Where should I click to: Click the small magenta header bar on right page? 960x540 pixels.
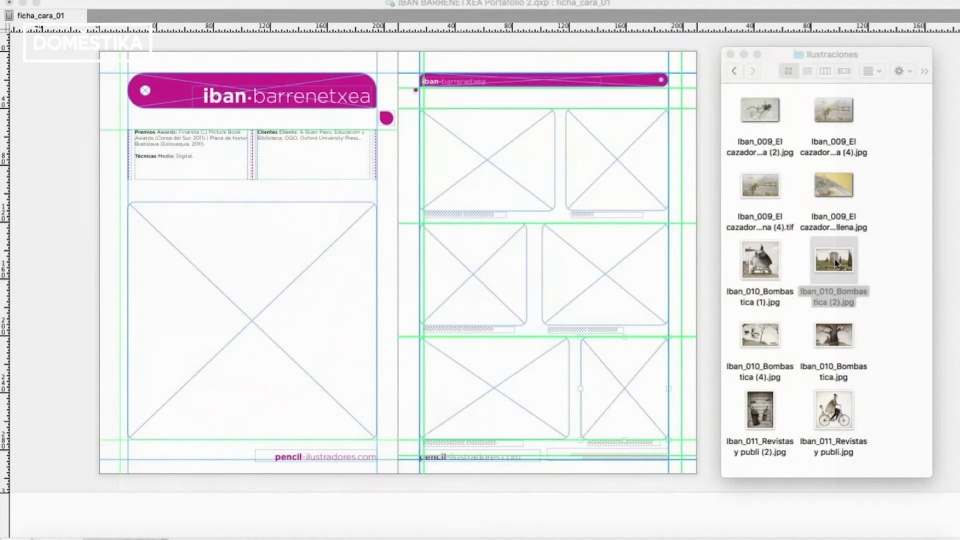pos(544,80)
